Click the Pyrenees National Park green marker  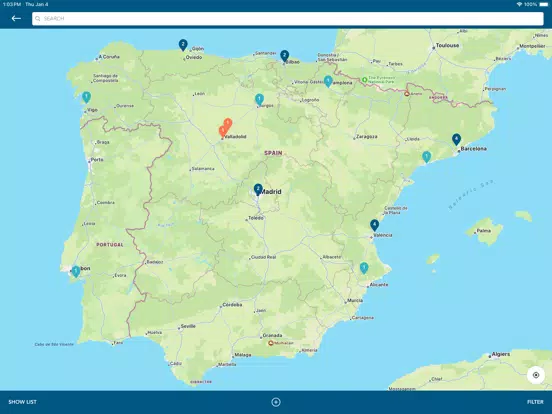tap(365, 80)
